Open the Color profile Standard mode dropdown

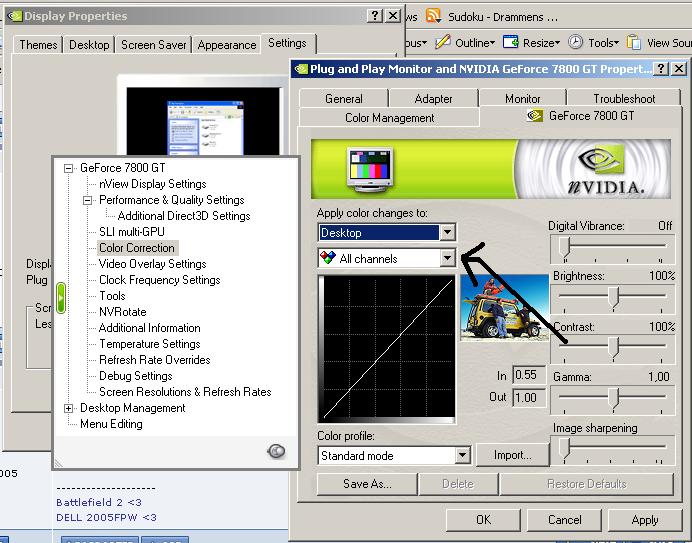click(x=462, y=455)
